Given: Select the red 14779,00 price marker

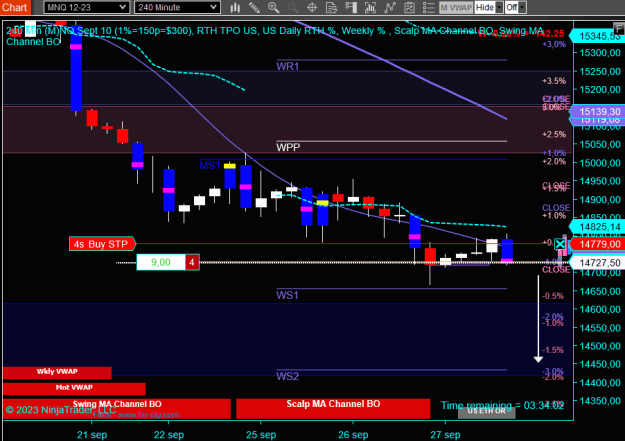Looking at the screenshot, I should click(x=597, y=244).
